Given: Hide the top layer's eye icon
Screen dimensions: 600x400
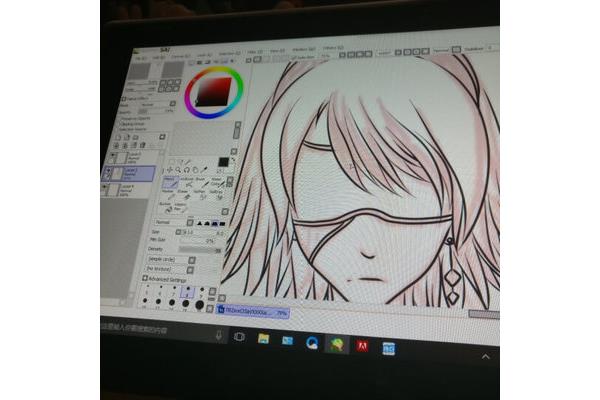Looking at the screenshot, I should [112, 156].
